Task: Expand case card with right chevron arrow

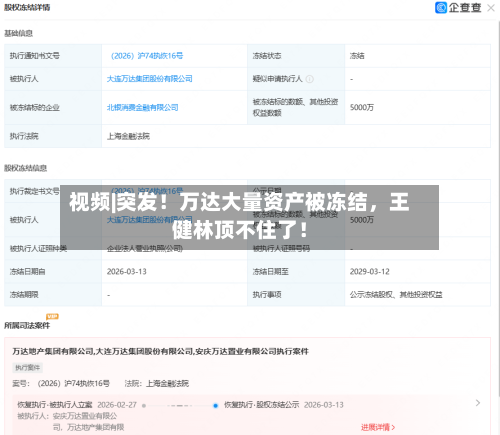Action: coord(478,403)
